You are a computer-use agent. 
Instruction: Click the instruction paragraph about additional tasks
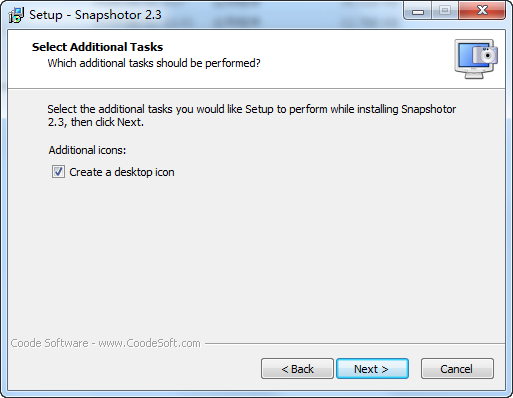pos(252,115)
